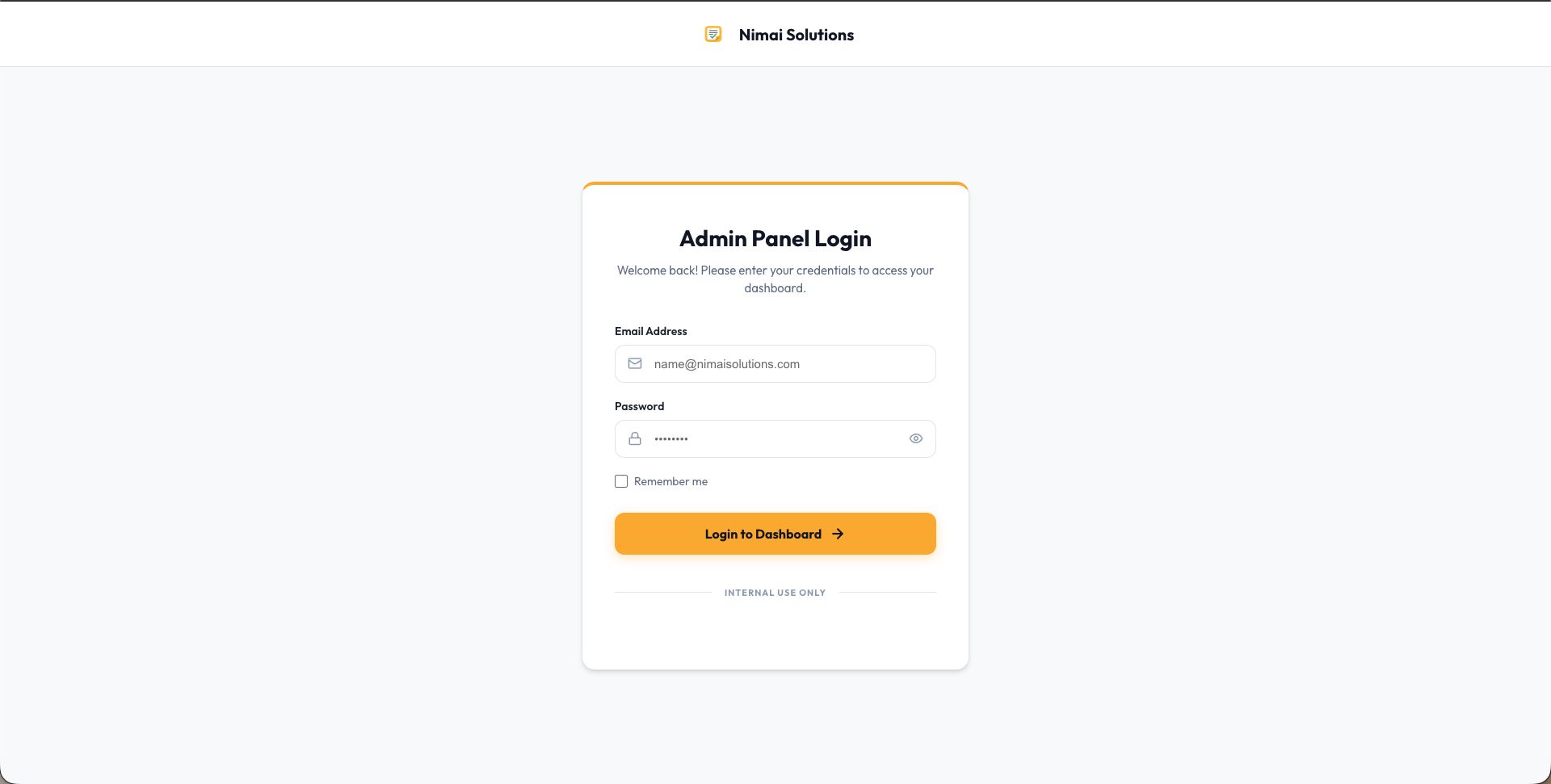The image size is (1551, 784).
Task: Click the Password field label
Action: (x=639, y=406)
